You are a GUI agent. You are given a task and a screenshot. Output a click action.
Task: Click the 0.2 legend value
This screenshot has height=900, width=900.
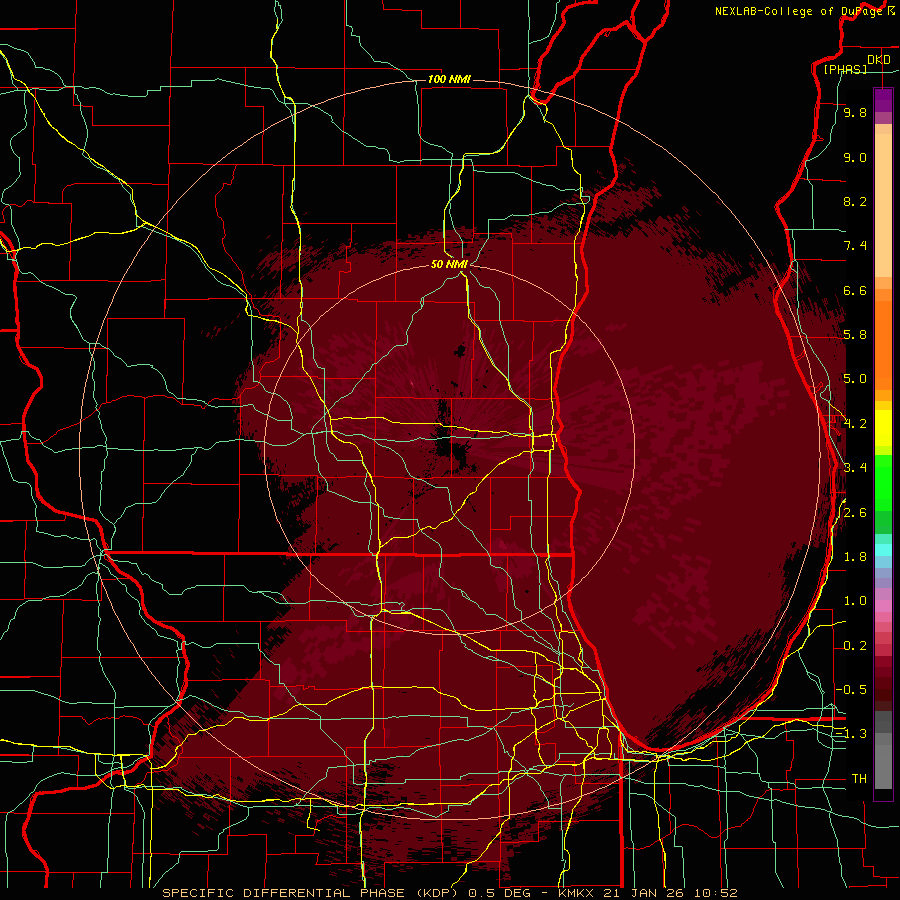tap(855, 646)
